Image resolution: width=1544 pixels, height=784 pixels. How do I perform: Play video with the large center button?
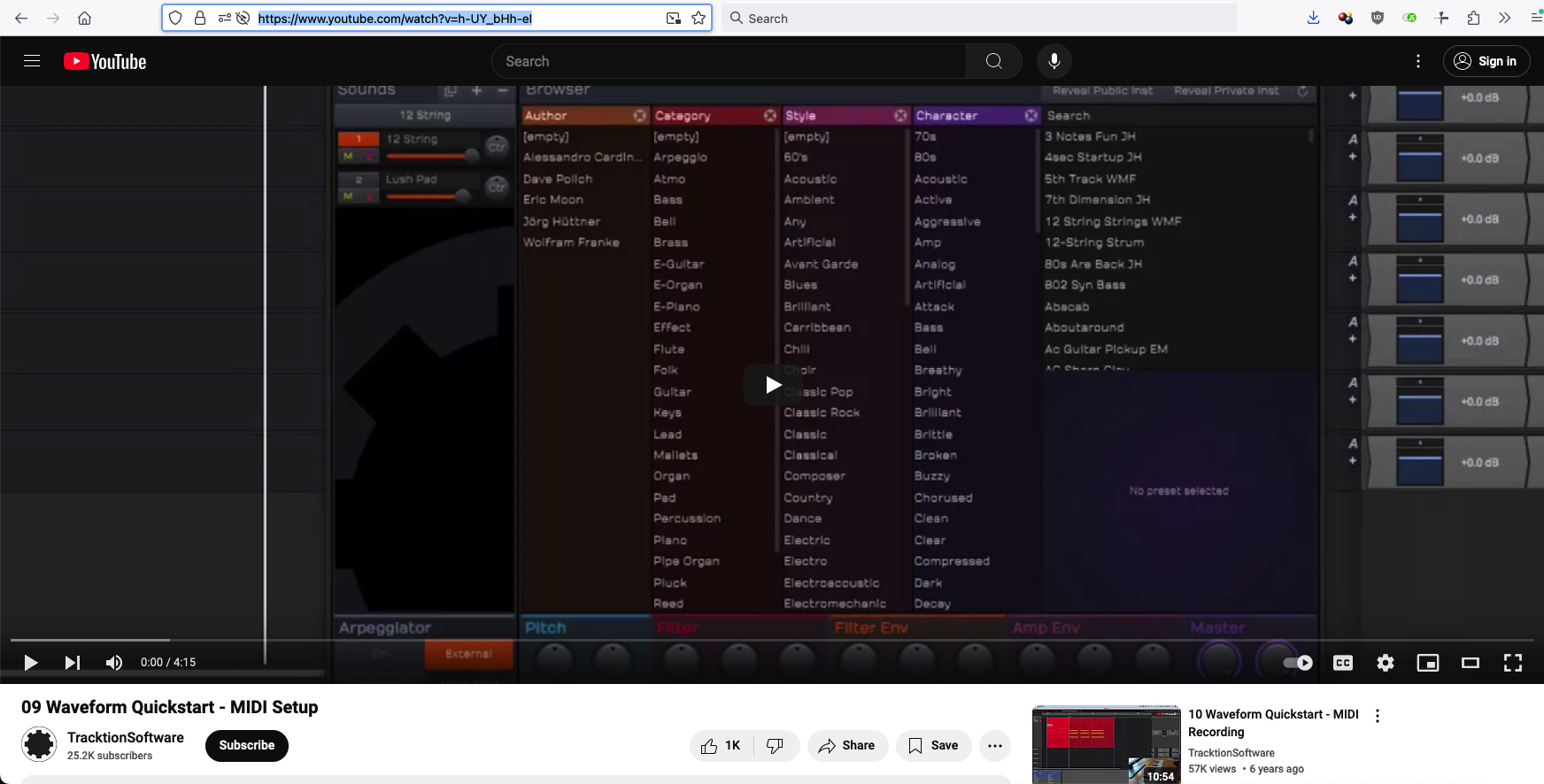coord(773,385)
